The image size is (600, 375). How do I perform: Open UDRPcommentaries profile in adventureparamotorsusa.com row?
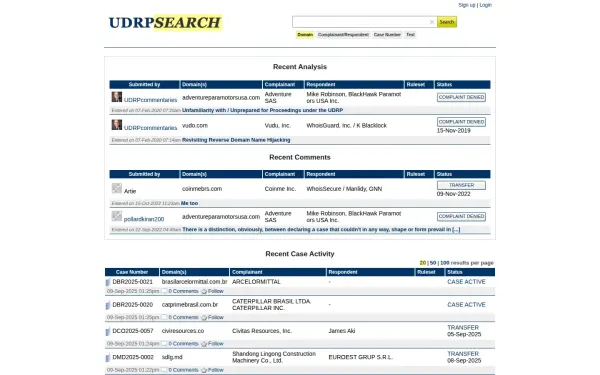coord(150,100)
